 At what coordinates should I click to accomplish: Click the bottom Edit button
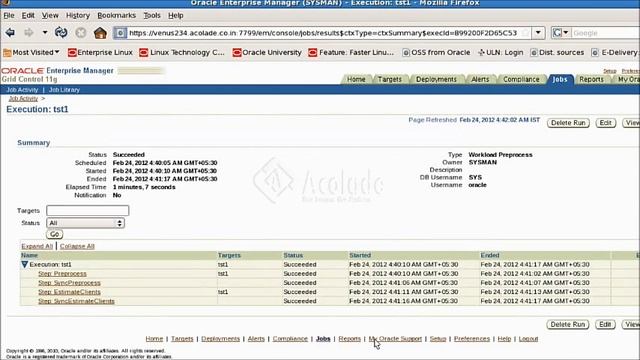605,324
